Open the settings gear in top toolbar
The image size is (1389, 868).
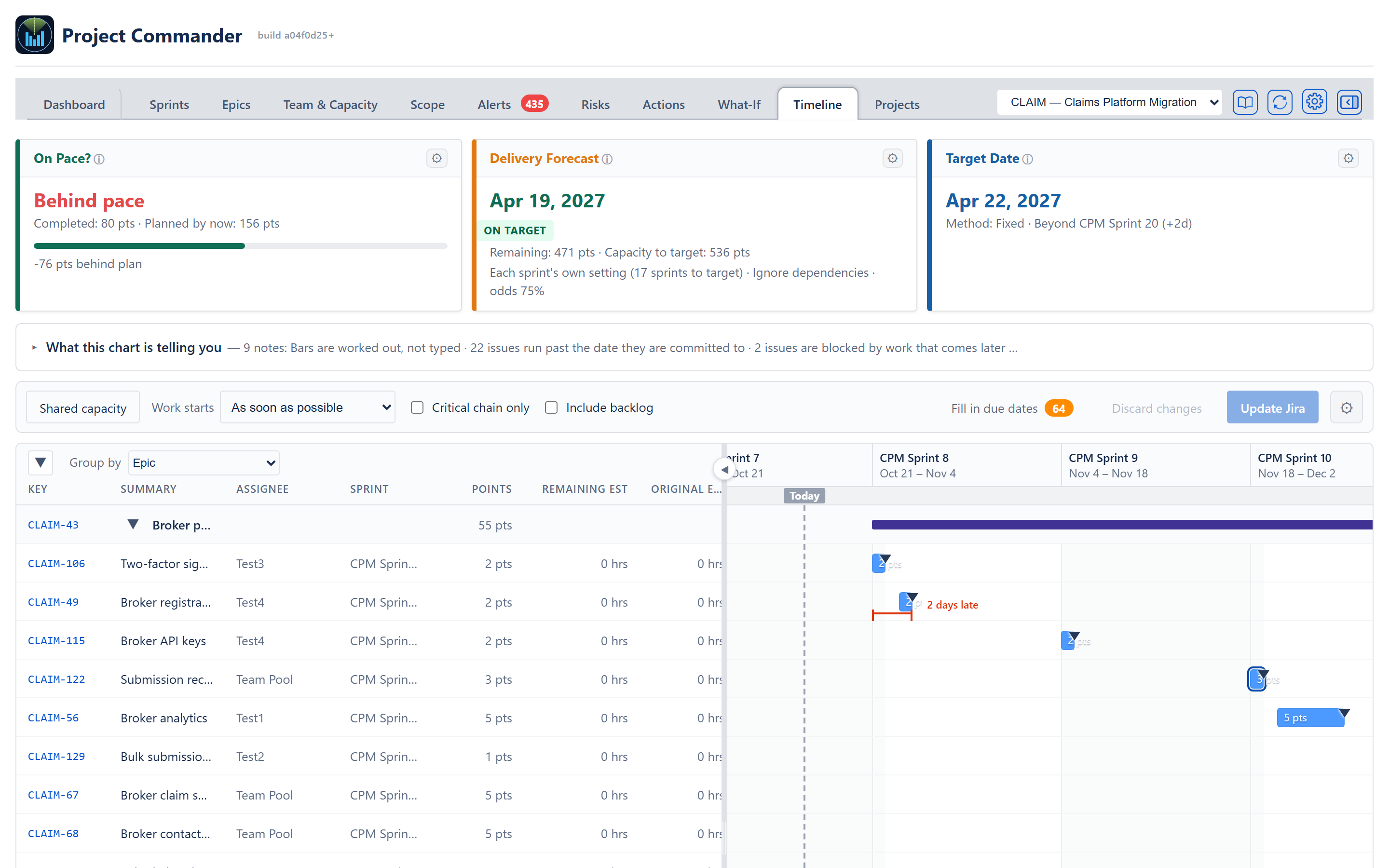pos(1314,103)
